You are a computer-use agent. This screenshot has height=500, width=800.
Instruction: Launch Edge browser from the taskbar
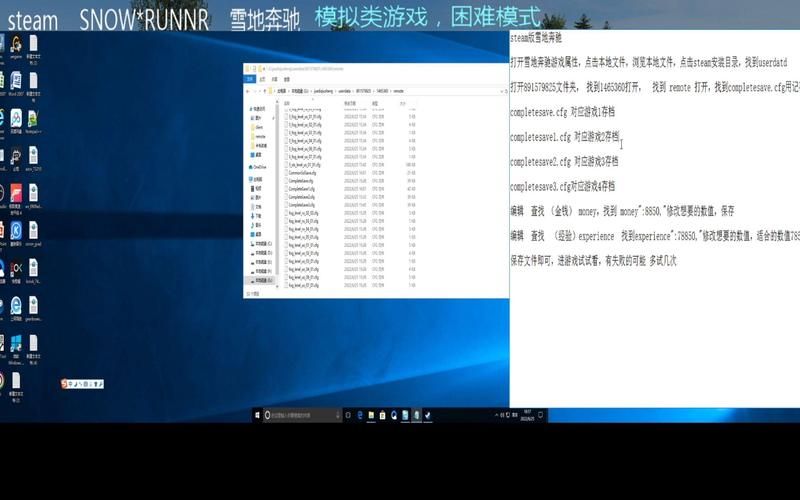point(360,415)
